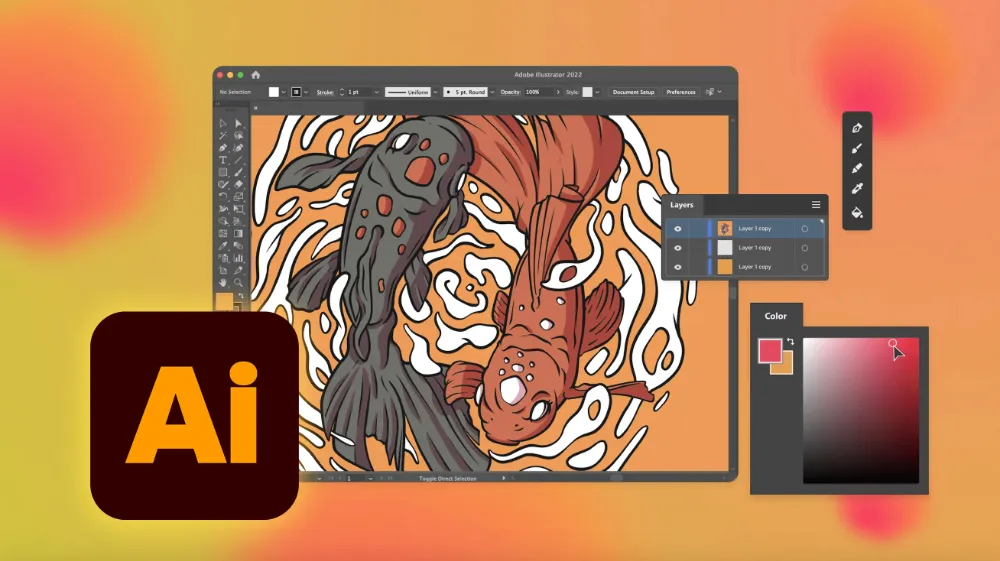Select the Blend tool
Image resolution: width=1000 pixels, height=561 pixels.
coord(239,245)
